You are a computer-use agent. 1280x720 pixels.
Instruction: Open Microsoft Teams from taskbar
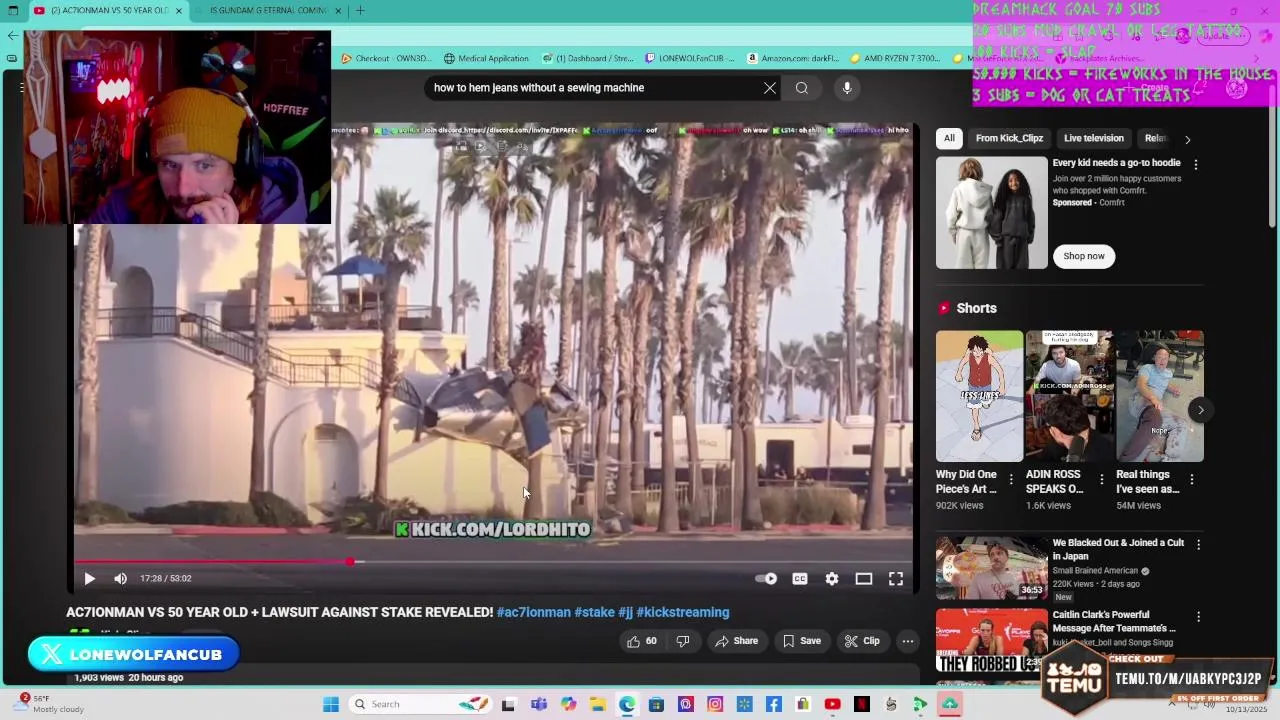(x=539, y=704)
